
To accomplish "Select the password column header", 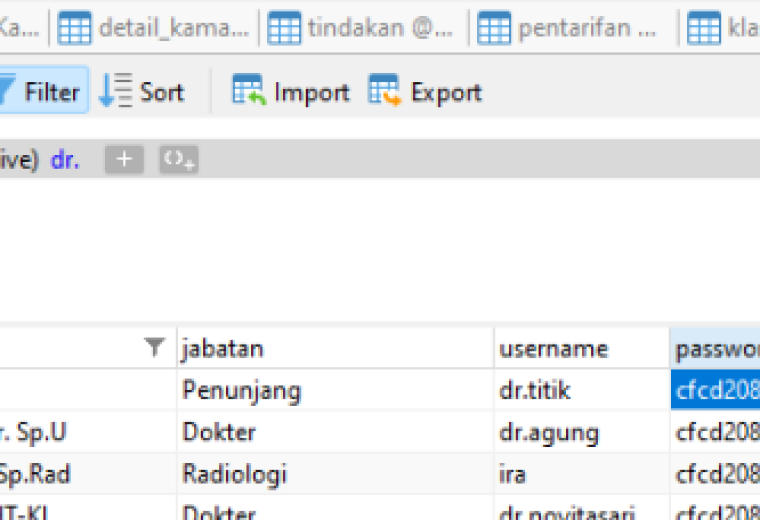I will pyautogui.click(x=715, y=348).
